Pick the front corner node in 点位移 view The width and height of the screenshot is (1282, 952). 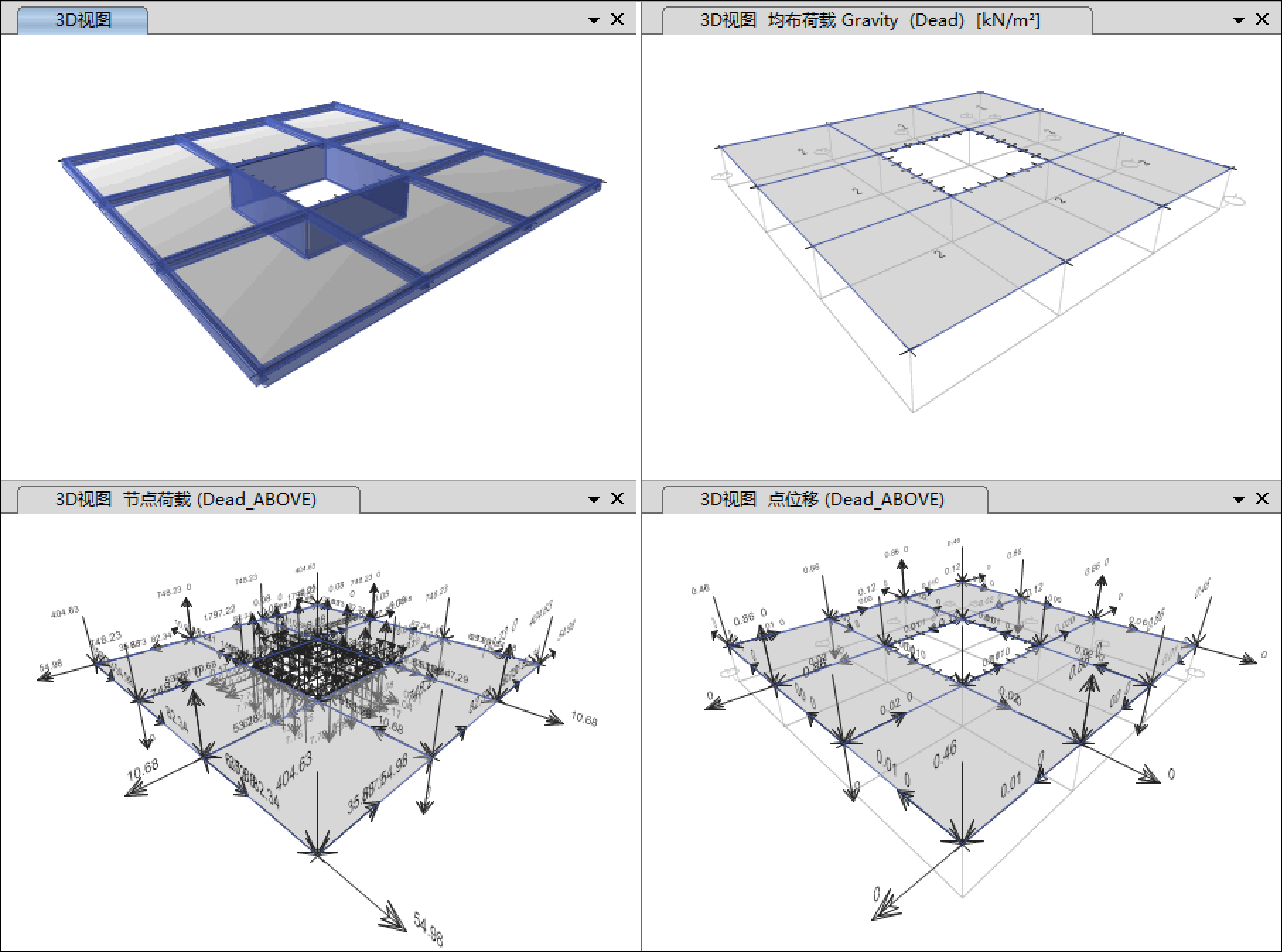click(x=962, y=841)
